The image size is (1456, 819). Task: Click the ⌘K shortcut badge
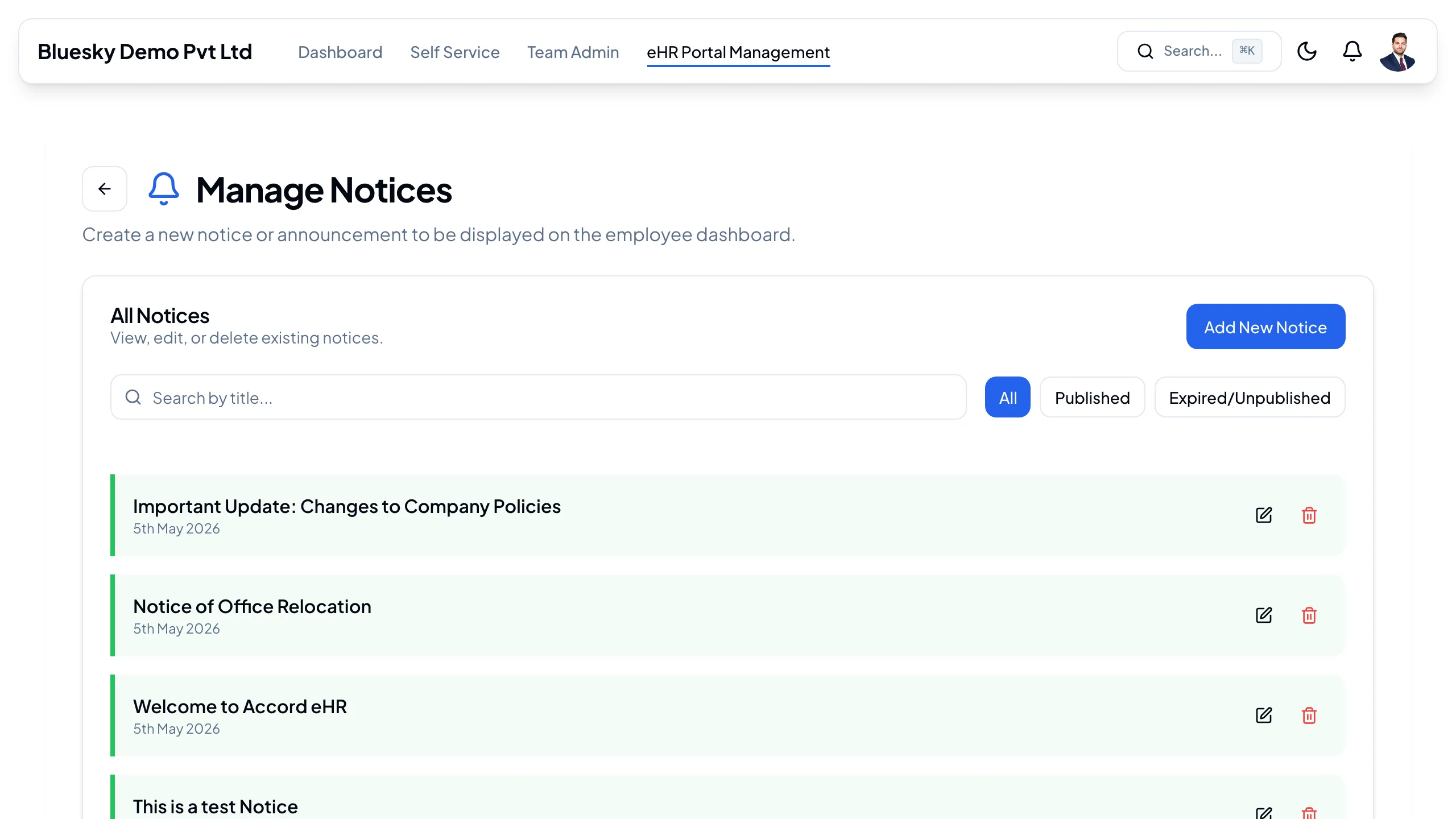(1247, 51)
